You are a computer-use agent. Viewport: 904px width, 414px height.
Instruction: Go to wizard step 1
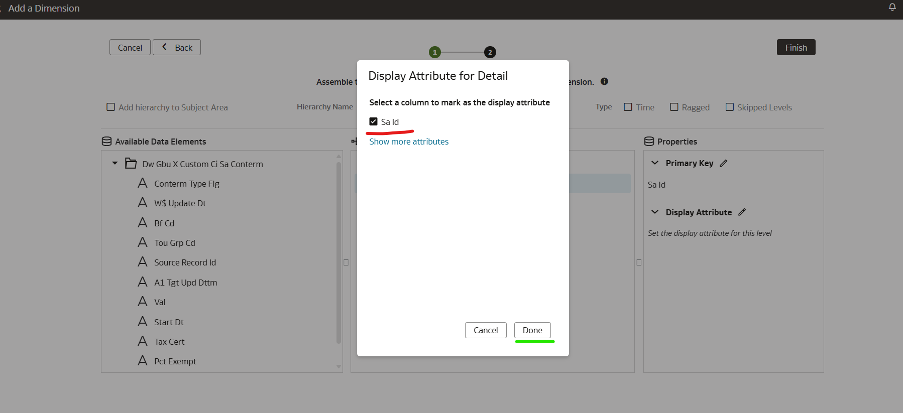[435, 52]
